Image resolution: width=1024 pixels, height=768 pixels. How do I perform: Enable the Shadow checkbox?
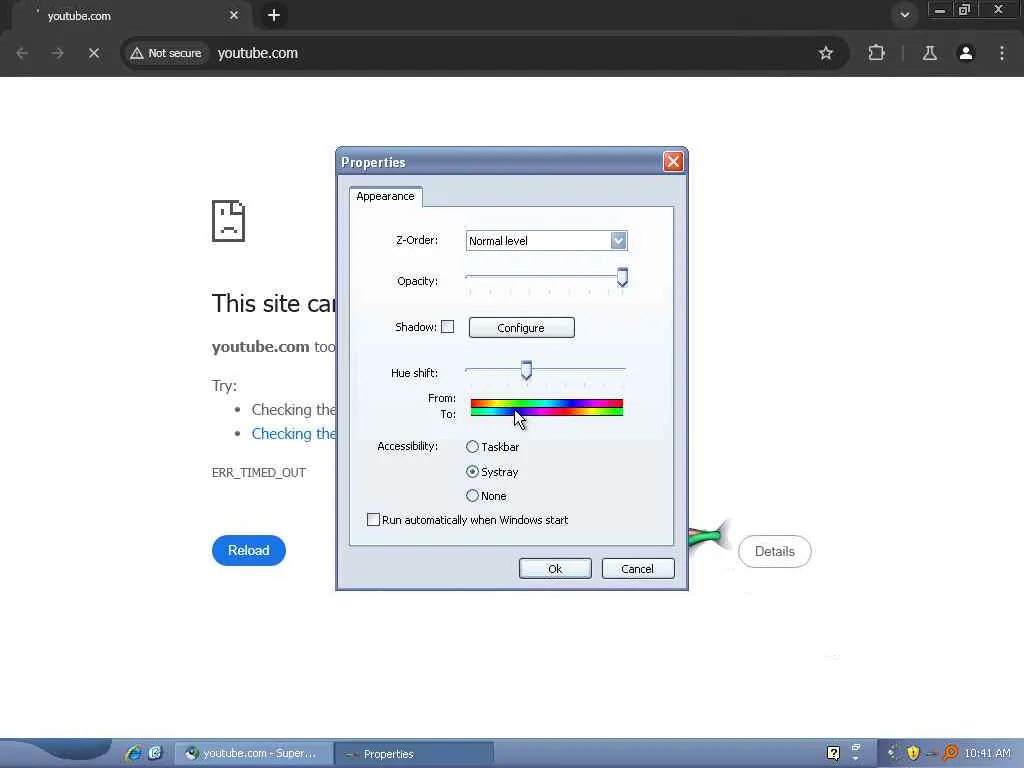pyautogui.click(x=447, y=327)
